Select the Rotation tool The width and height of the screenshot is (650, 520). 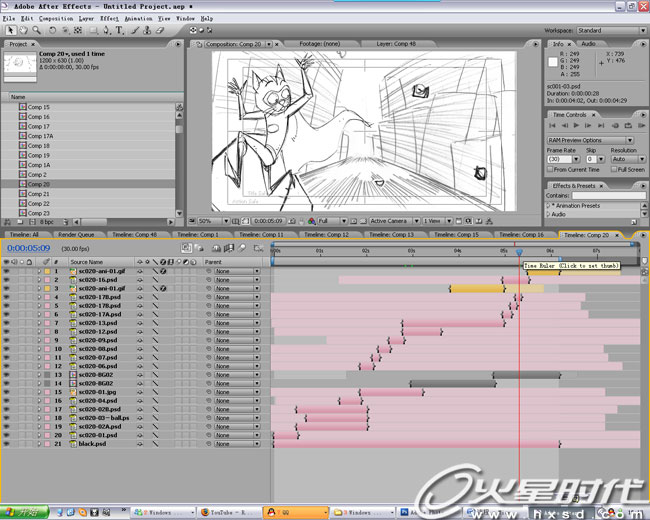(x=52, y=30)
